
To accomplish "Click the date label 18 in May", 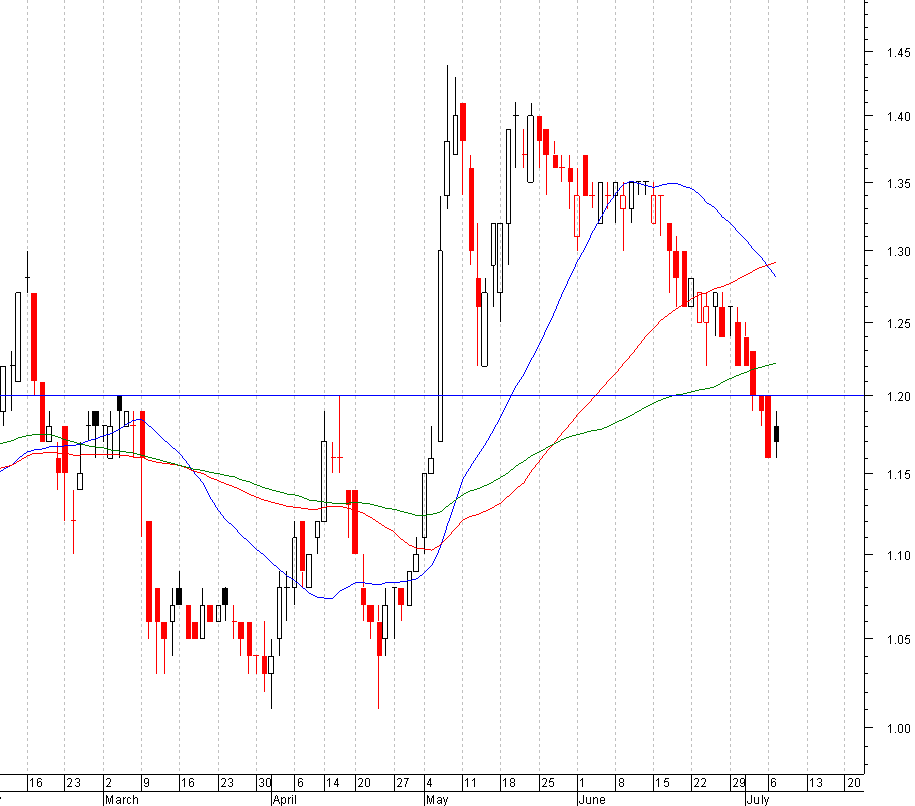I will pos(508,783).
